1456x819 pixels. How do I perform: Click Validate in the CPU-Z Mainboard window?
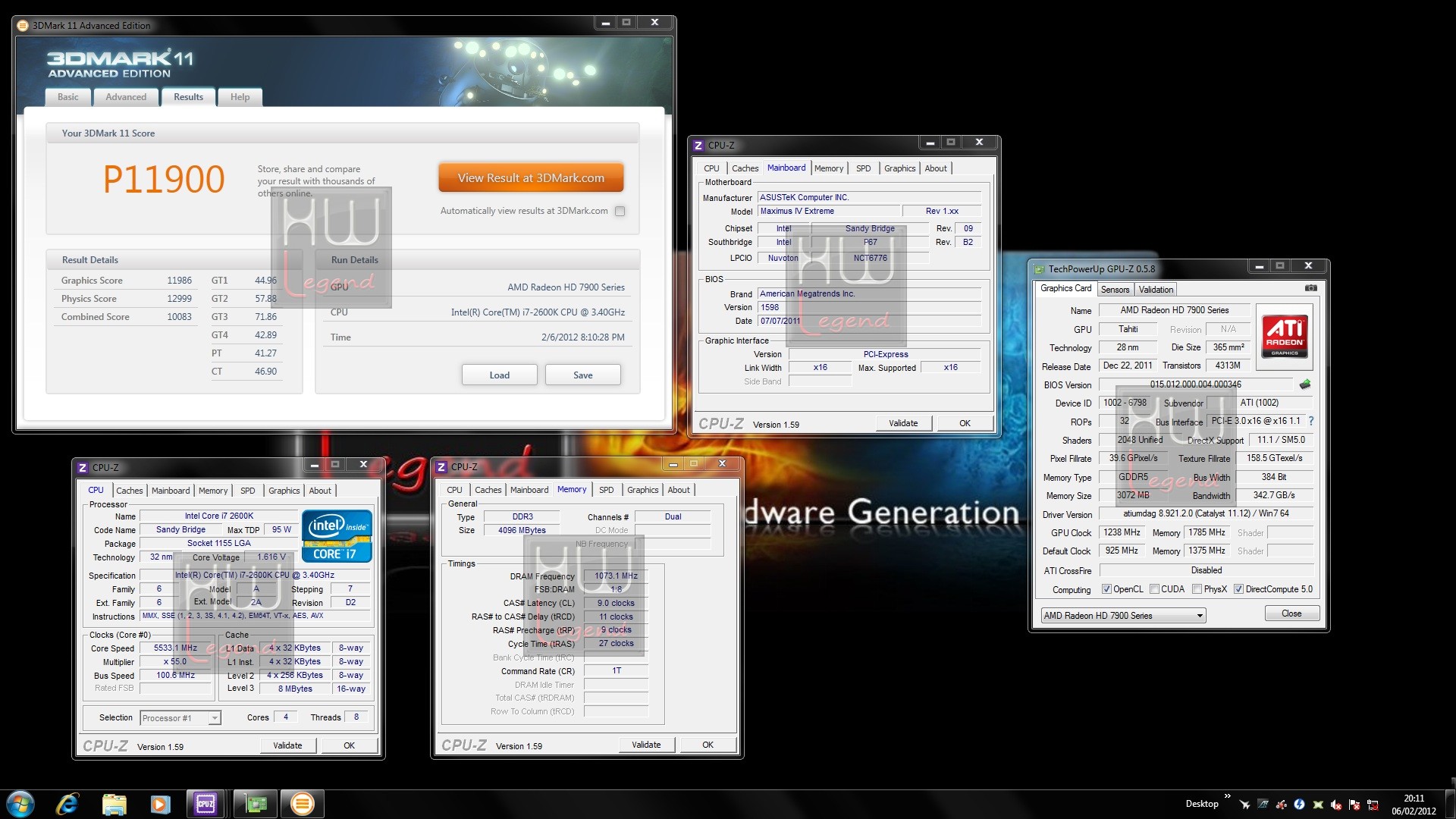pos(903,423)
